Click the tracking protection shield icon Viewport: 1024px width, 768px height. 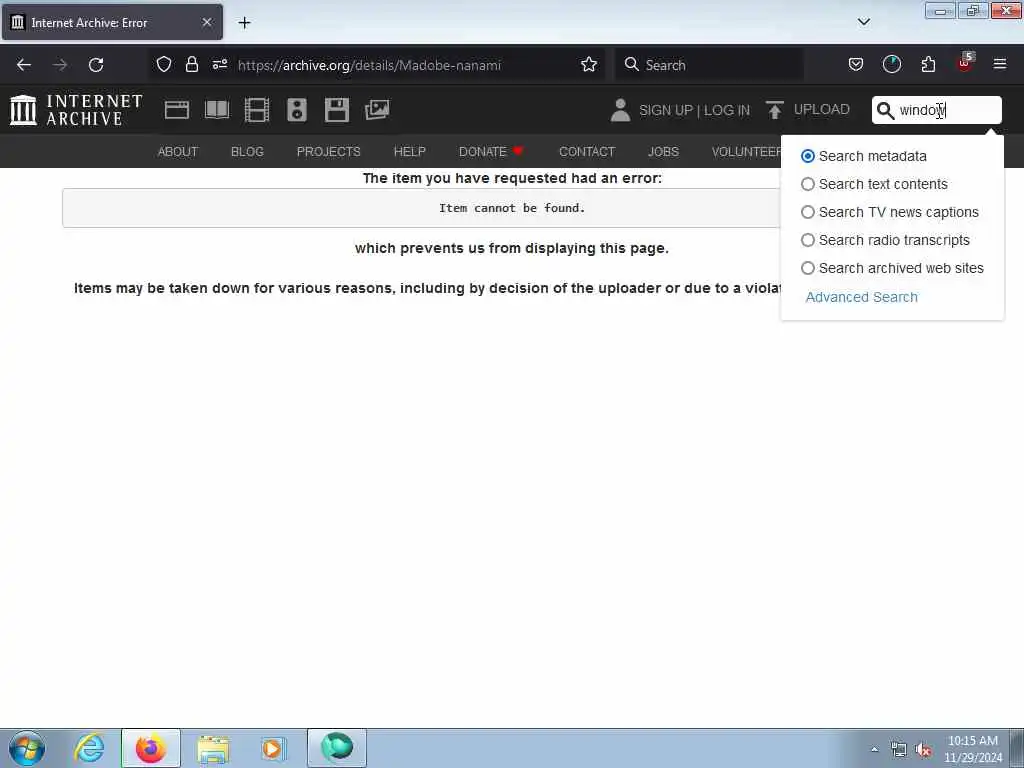[164, 65]
